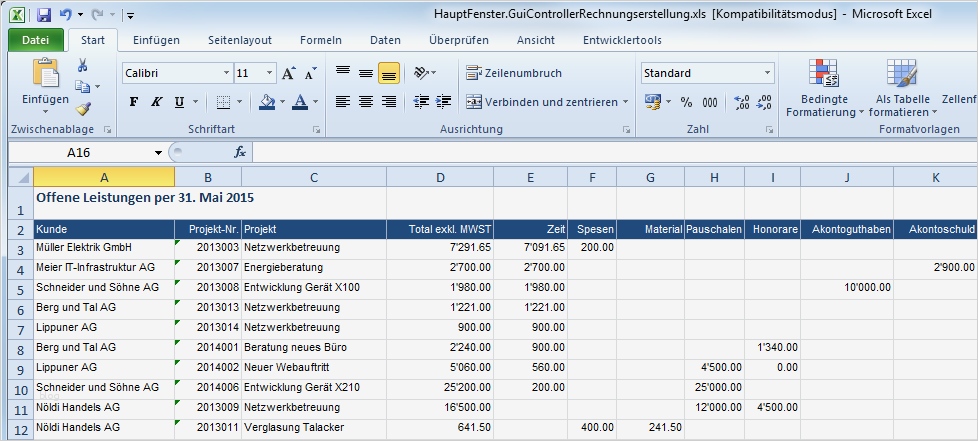
Task: Open the Customize Quick Access Toolbar arrow
Action: [x=130, y=15]
